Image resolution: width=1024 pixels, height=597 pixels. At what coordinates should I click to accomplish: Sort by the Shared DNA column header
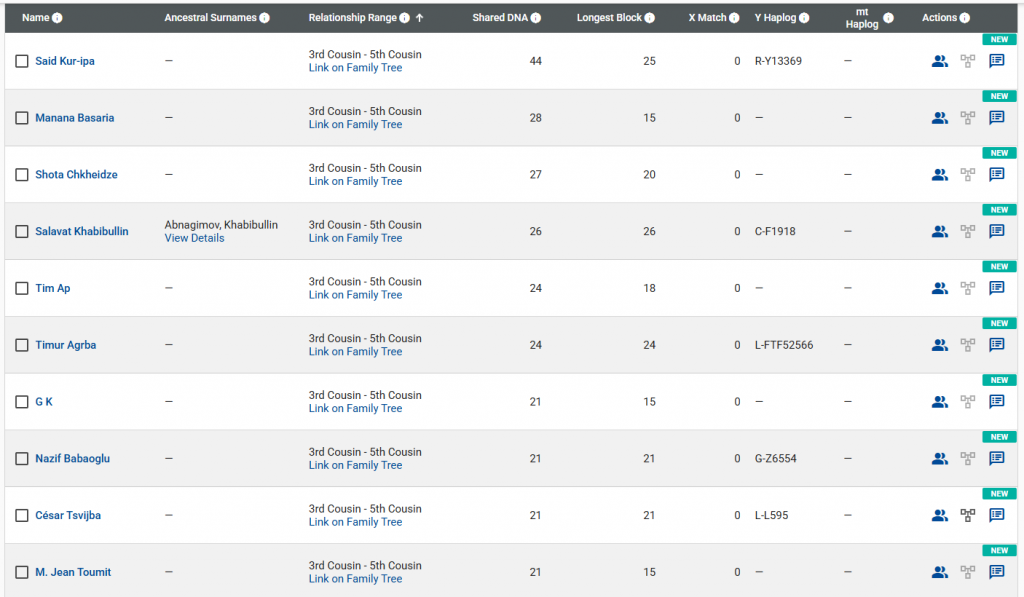coord(500,18)
